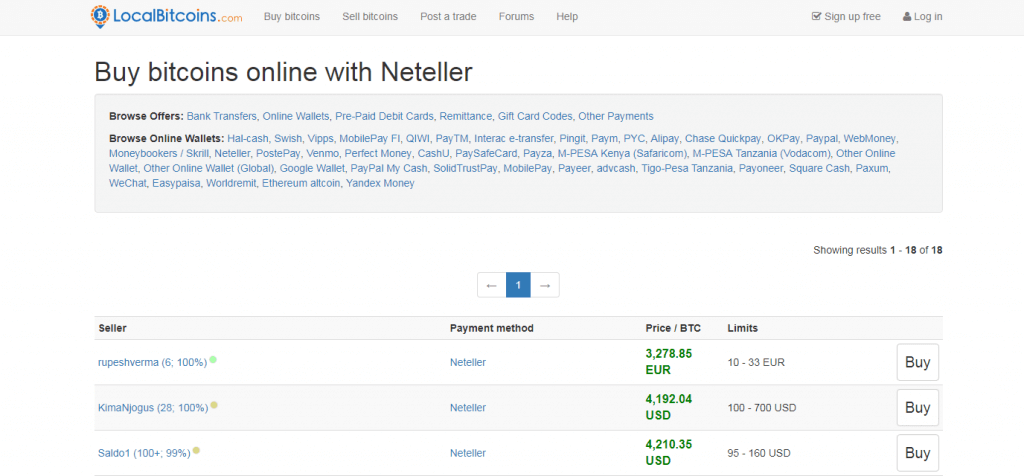Browse Pre-Paid Debit Cards offers
Image resolution: width=1024 pixels, height=476 pixels.
(x=384, y=116)
